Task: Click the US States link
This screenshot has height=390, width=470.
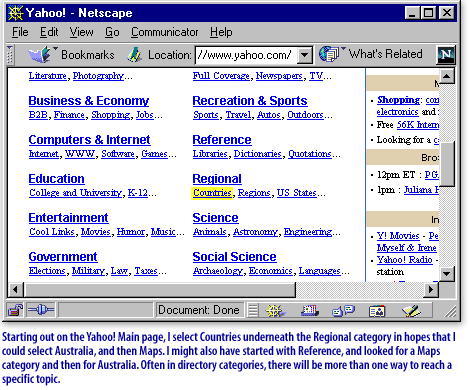Action: pyautogui.click(x=297, y=193)
